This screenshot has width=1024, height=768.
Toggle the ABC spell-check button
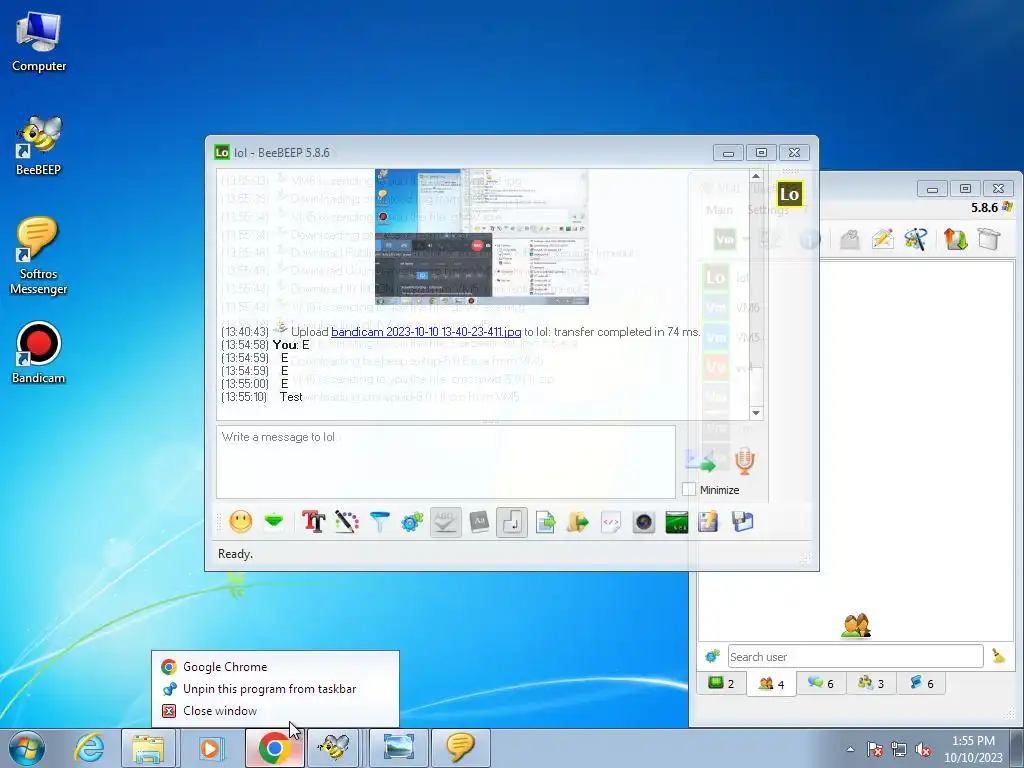pyautogui.click(x=445, y=522)
